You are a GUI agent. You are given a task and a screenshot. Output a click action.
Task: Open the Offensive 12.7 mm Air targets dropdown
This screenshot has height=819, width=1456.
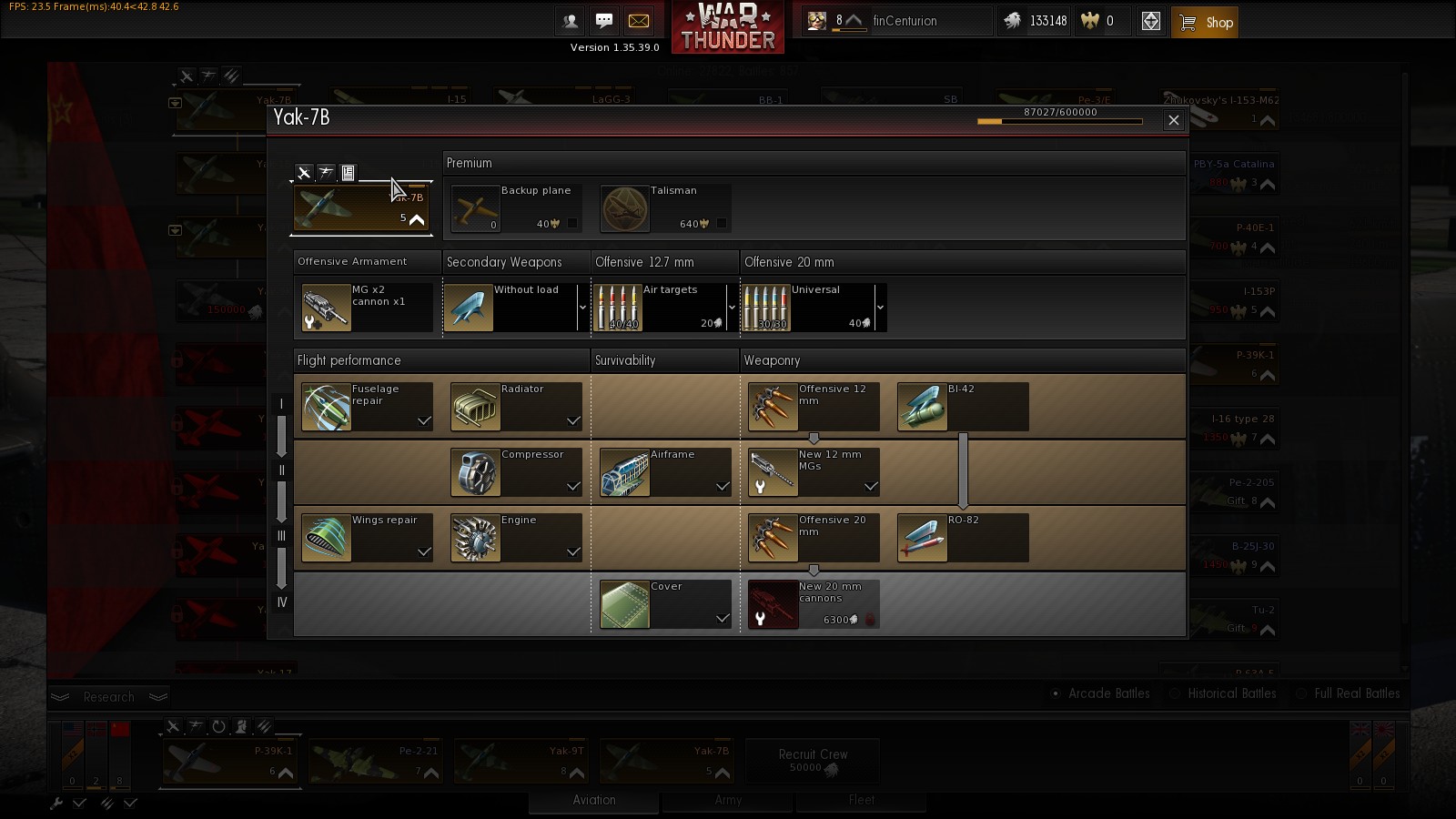(x=732, y=308)
